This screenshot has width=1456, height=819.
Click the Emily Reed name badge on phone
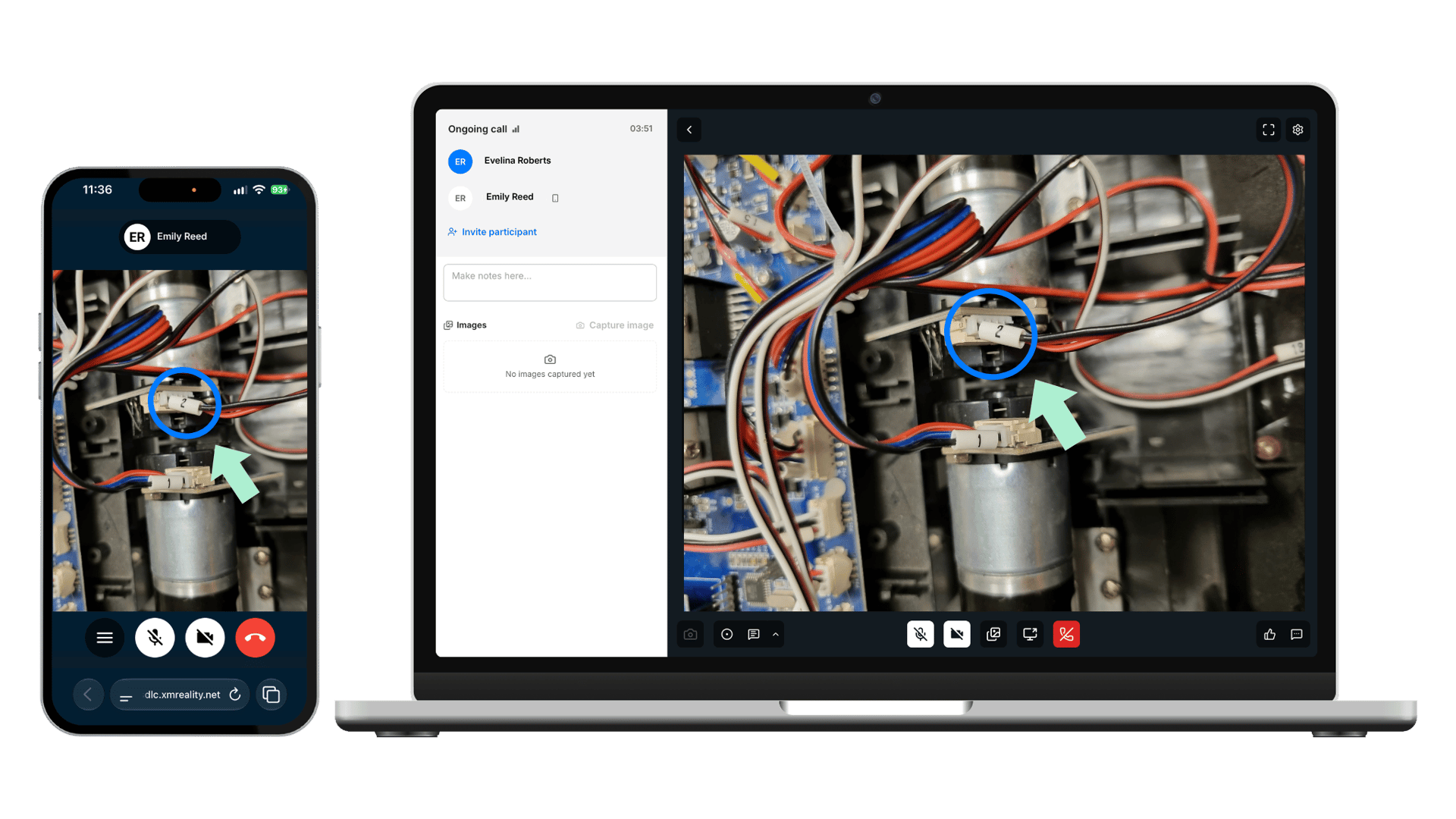pos(180,237)
